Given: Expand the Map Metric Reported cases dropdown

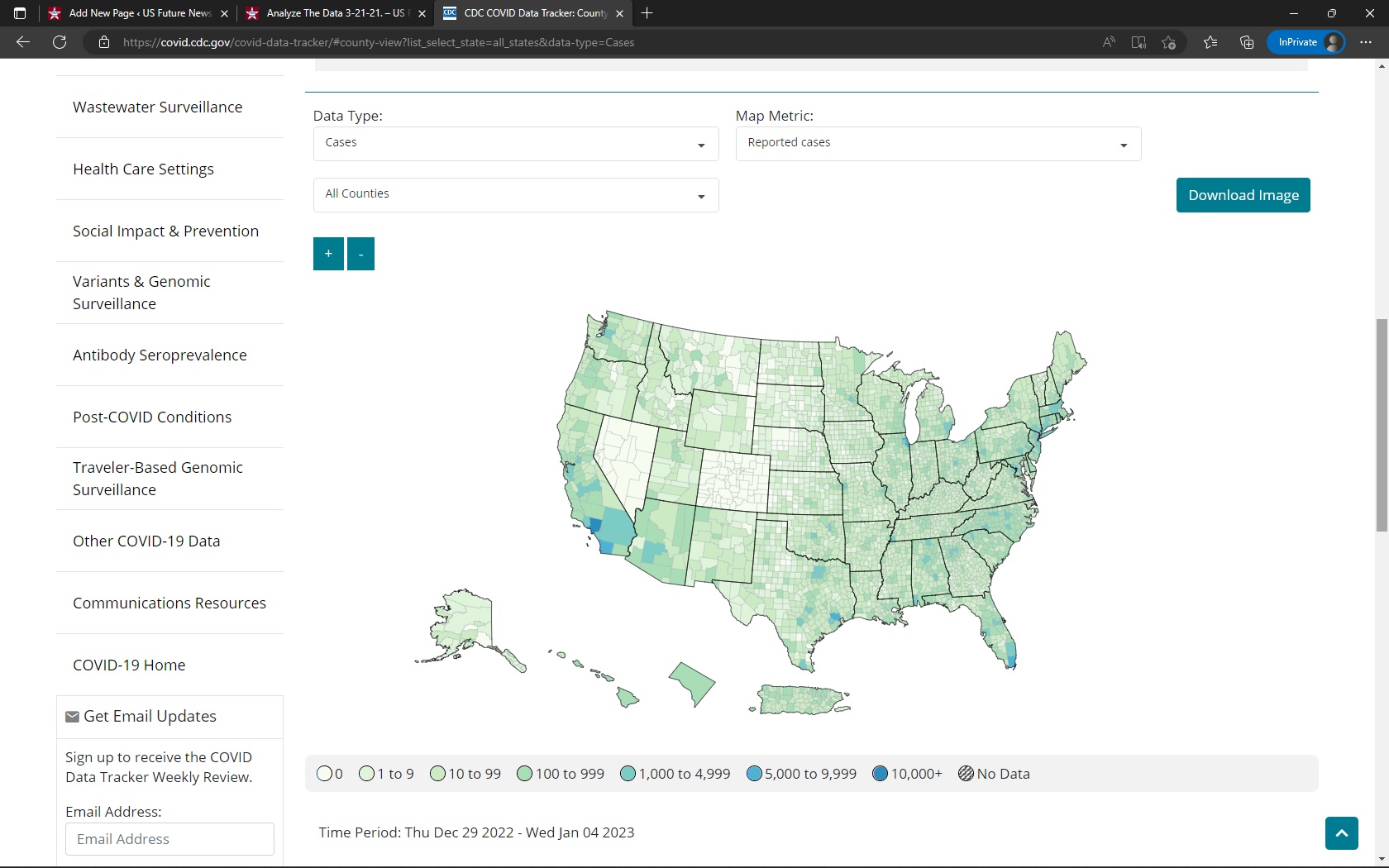Looking at the screenshot, I should tap(938, 144).
